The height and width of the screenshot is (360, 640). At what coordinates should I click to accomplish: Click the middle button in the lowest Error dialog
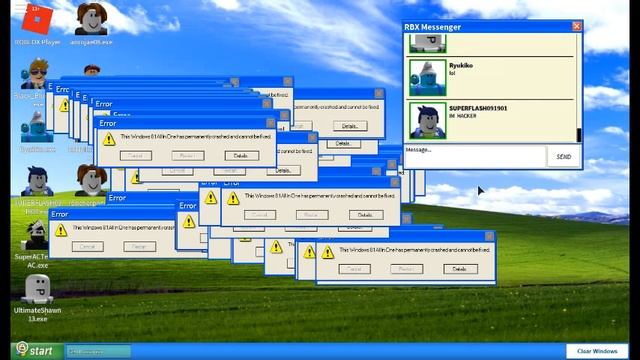[x=406, y=269]
